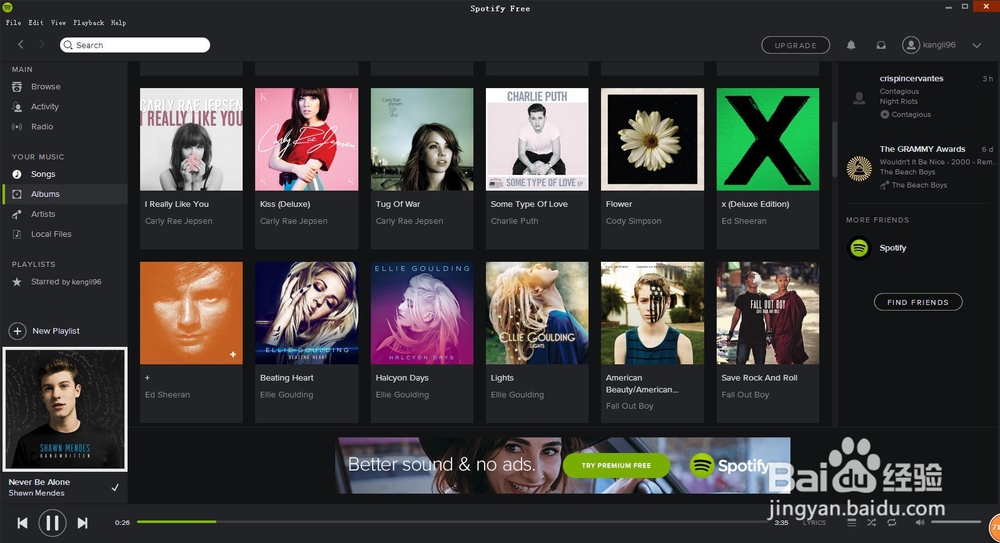Screen dimensions: 1000x543
Task: Open Charlie Puth artist link
Action: pos(514,221)
